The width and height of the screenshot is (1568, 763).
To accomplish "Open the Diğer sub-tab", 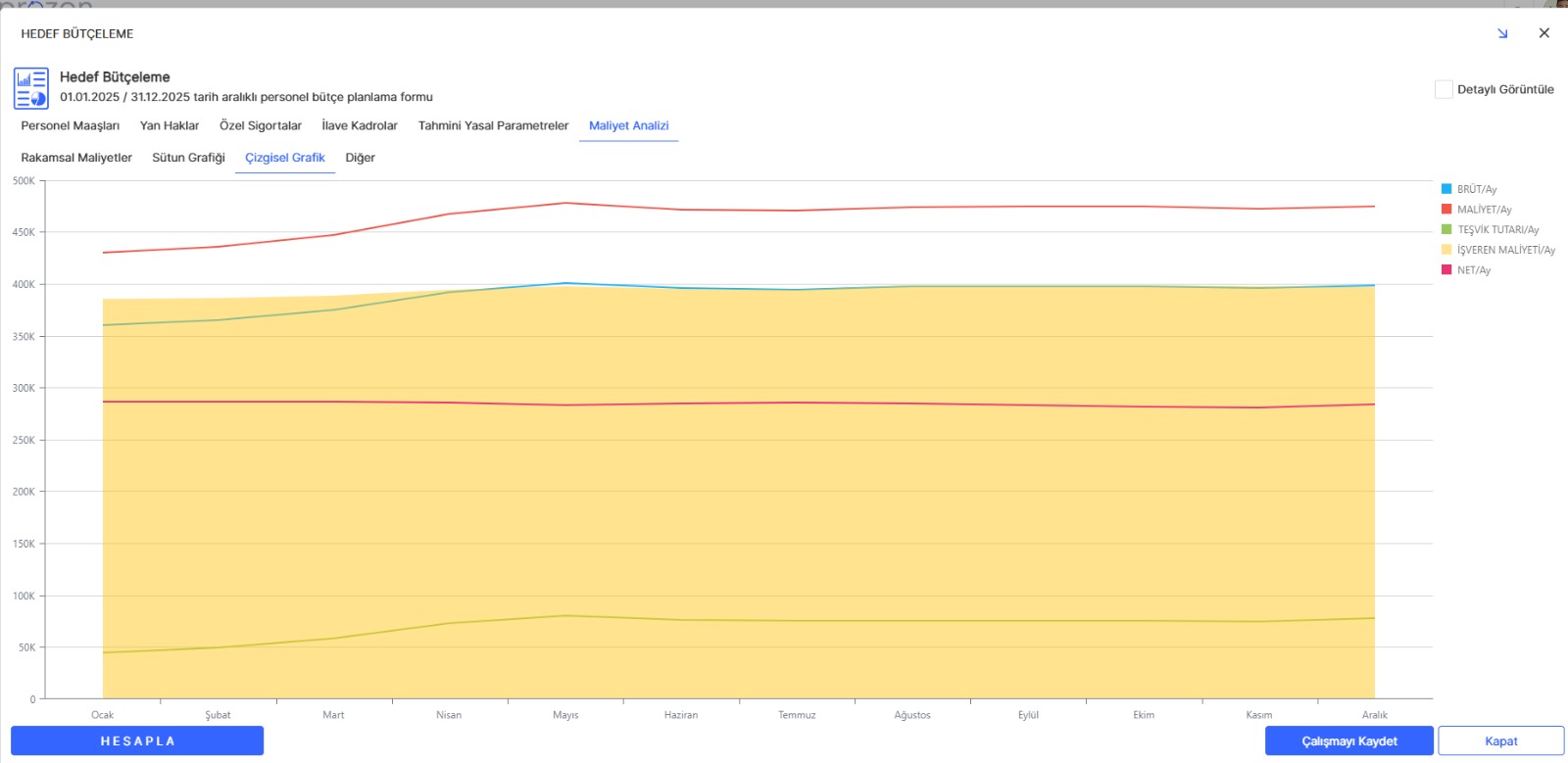I will pyautogui.click(x=360, y=158).
